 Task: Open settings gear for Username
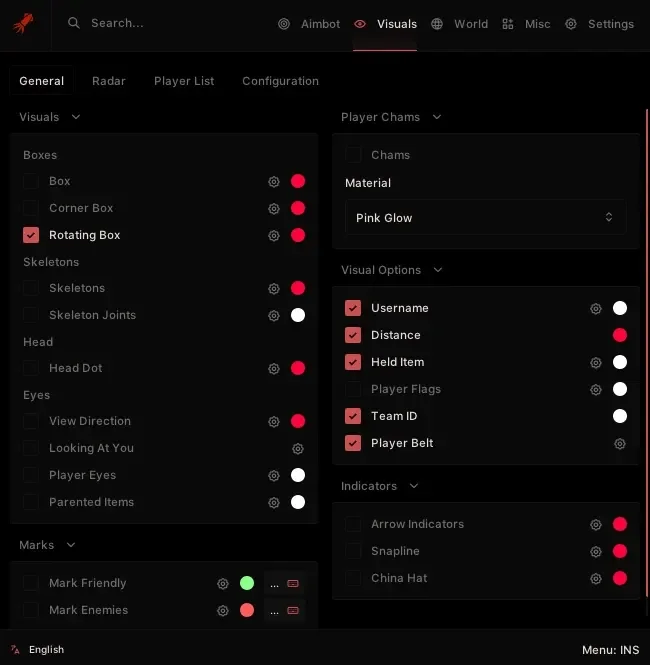(x=596, y=309)
